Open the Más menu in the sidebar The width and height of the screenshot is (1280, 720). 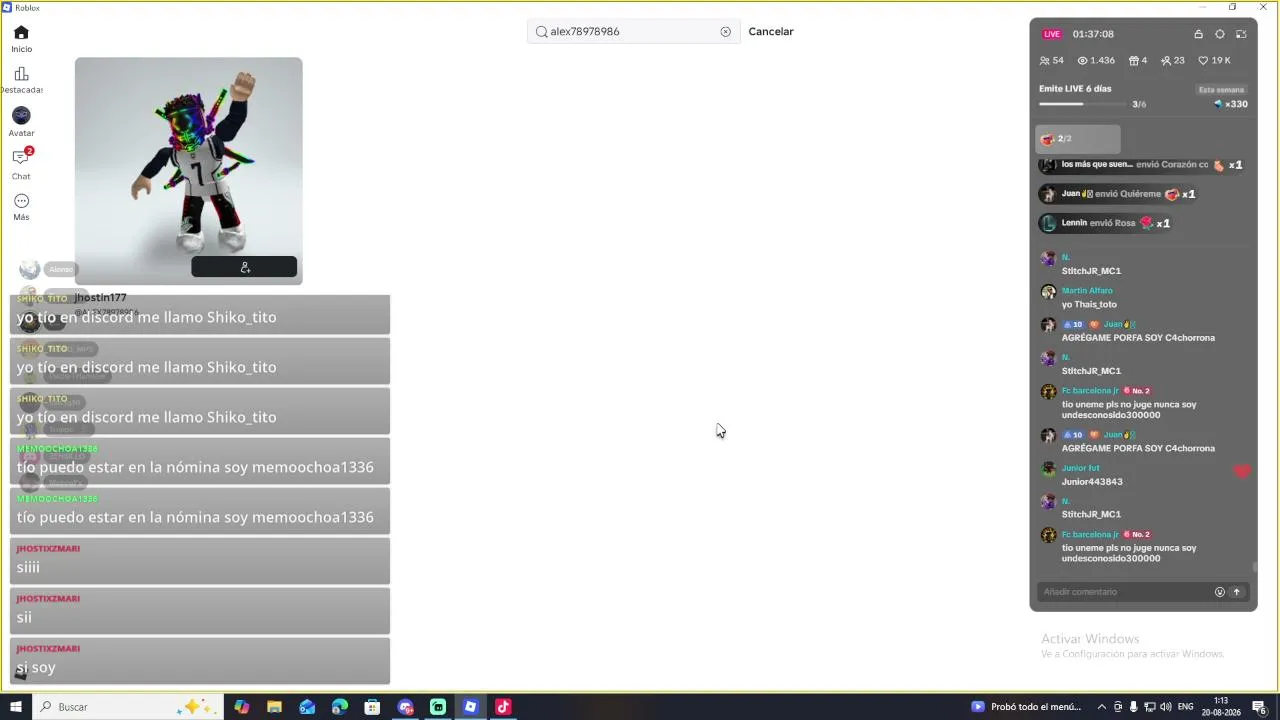coord(21,207)
